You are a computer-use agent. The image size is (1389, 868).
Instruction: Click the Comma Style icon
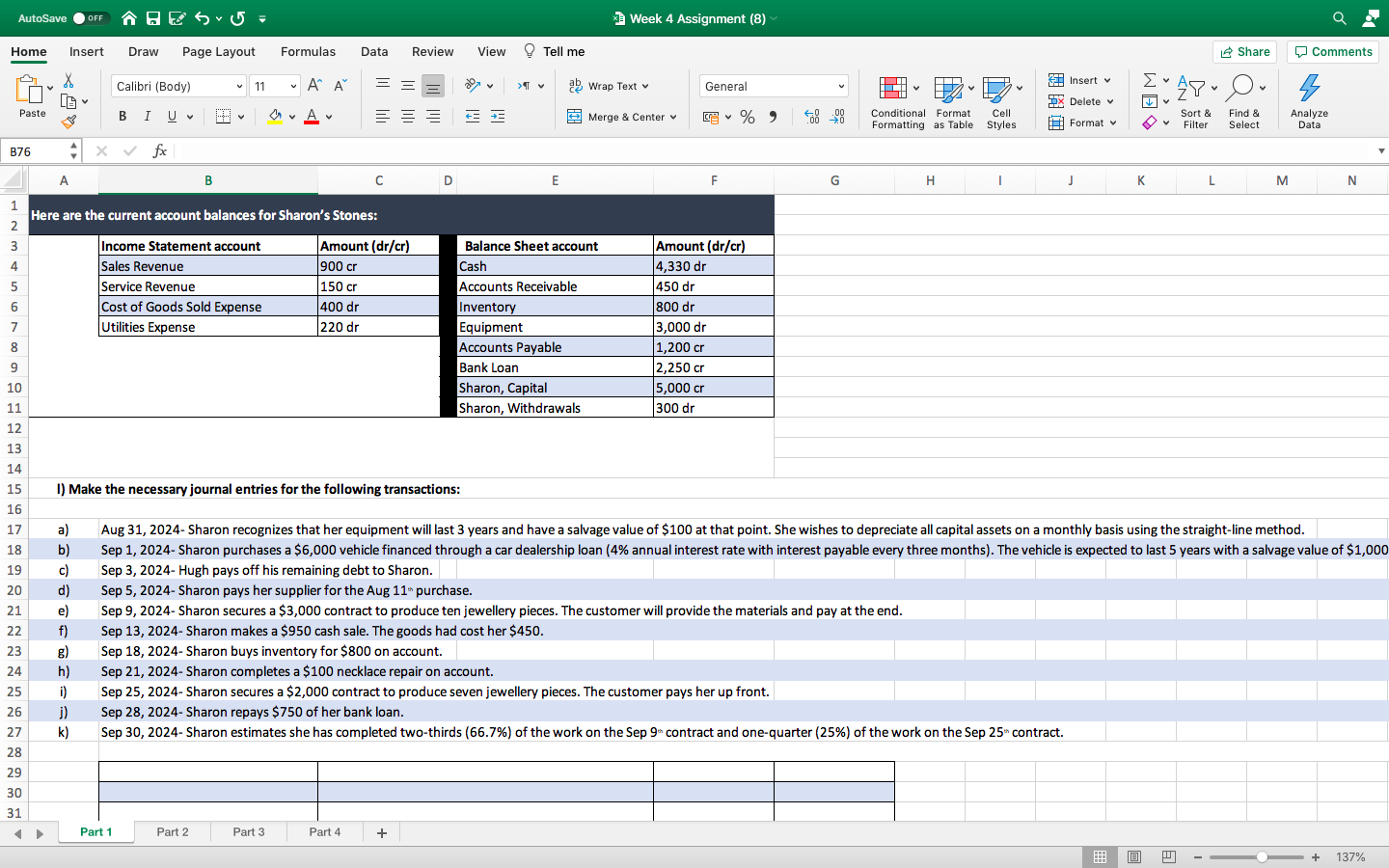773,117
